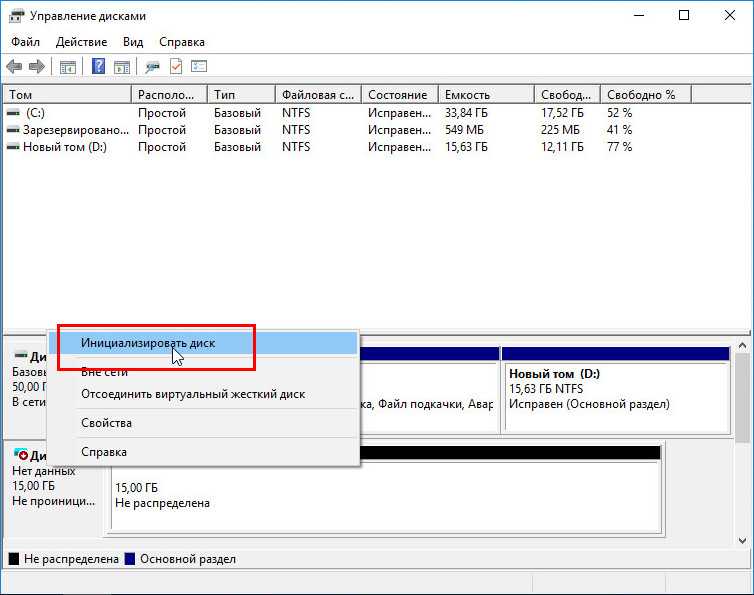Minimize the Disk Management window

(639, 15)
